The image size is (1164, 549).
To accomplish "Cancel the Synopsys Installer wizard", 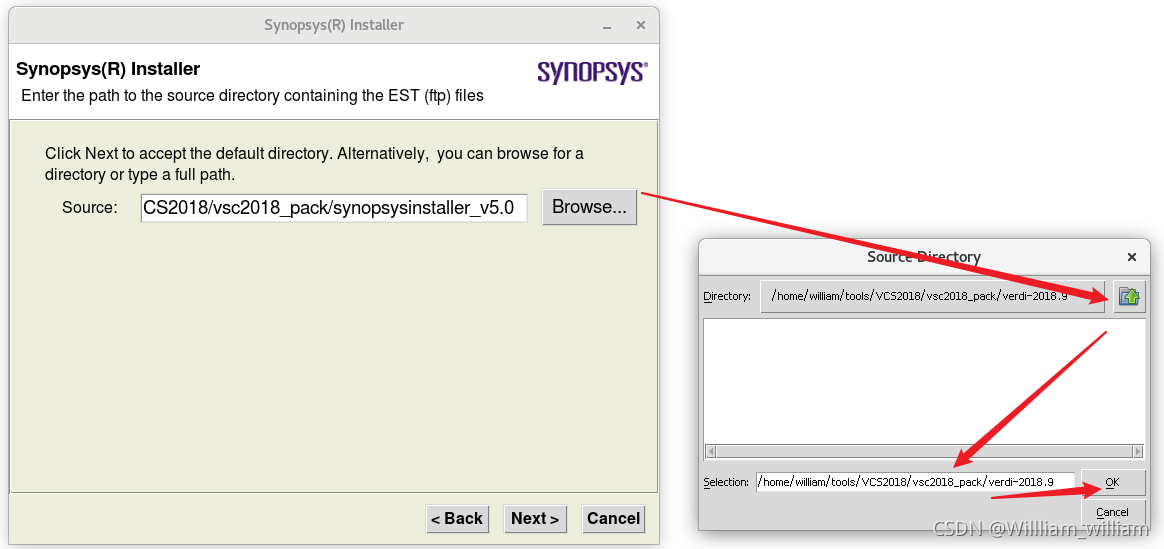I will click(x=613, y=519).
